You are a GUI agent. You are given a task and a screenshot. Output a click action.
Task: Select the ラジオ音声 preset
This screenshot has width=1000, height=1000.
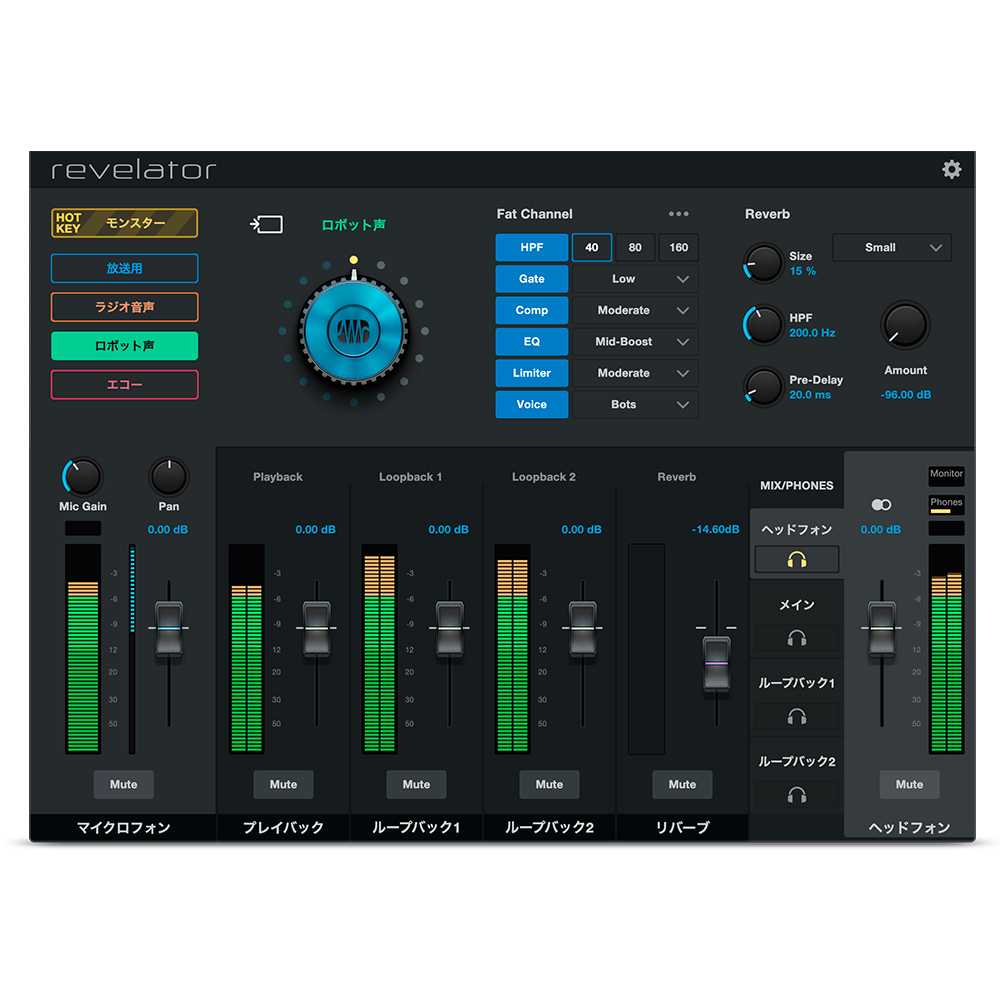pyautogui.click(x=124, y=307)
